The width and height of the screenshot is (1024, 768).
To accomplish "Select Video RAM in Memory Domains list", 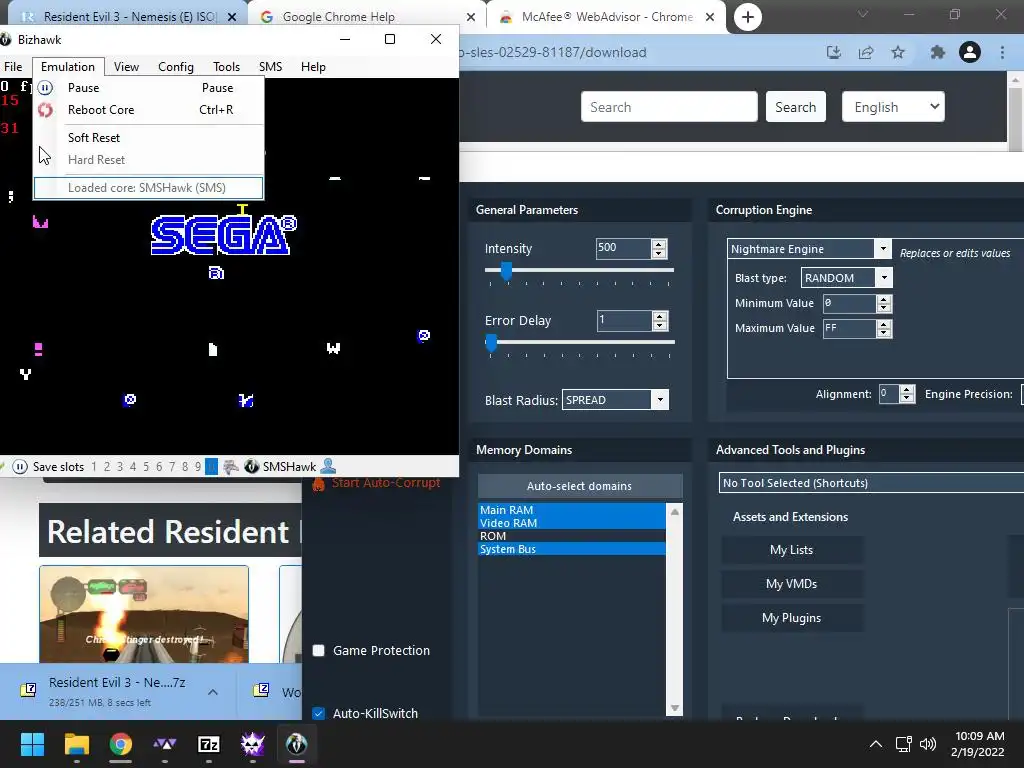I will coord(571,522).
